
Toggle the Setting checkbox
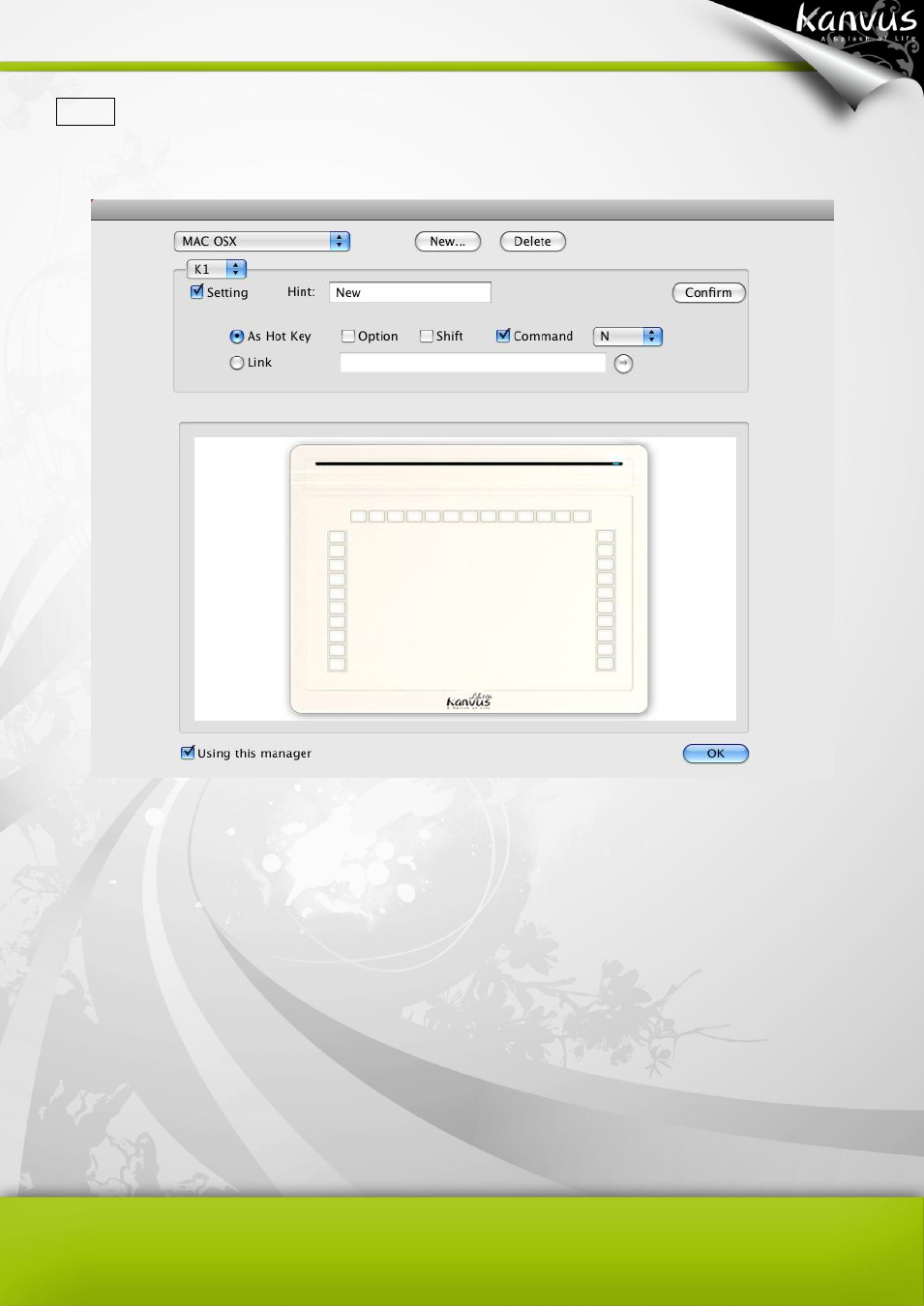coord(197,292)
